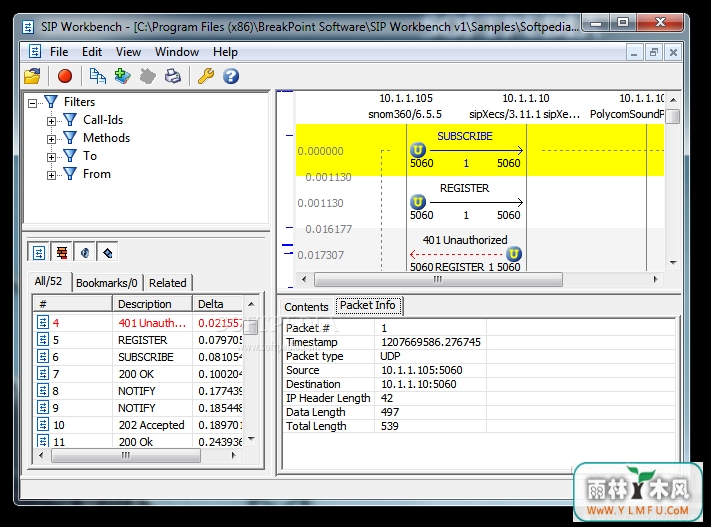
Task: Click the 10.1.1.10 sipXecs host header
Action: [525, 106]
